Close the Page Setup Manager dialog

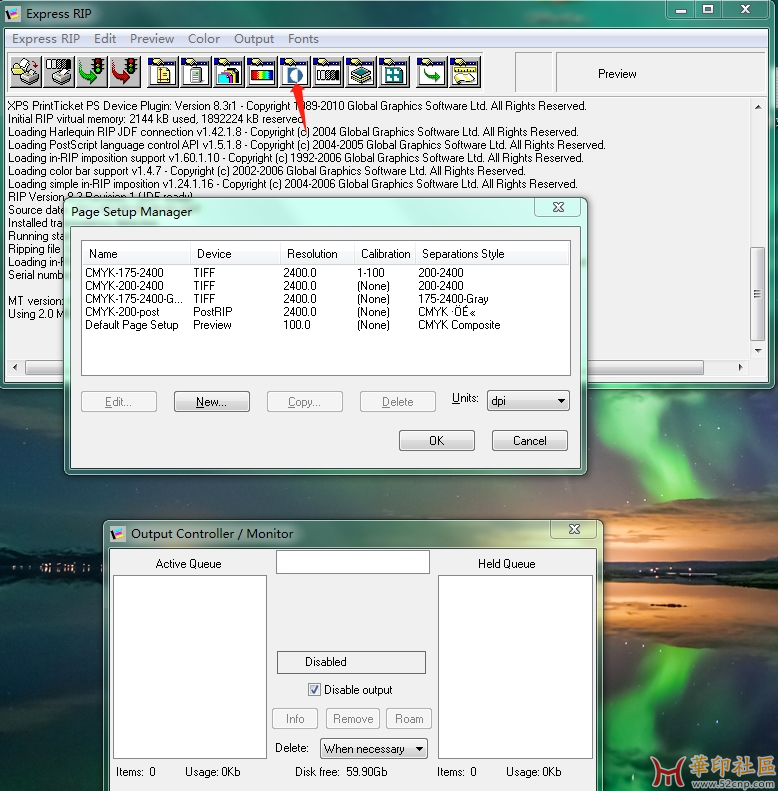point(558,207)
